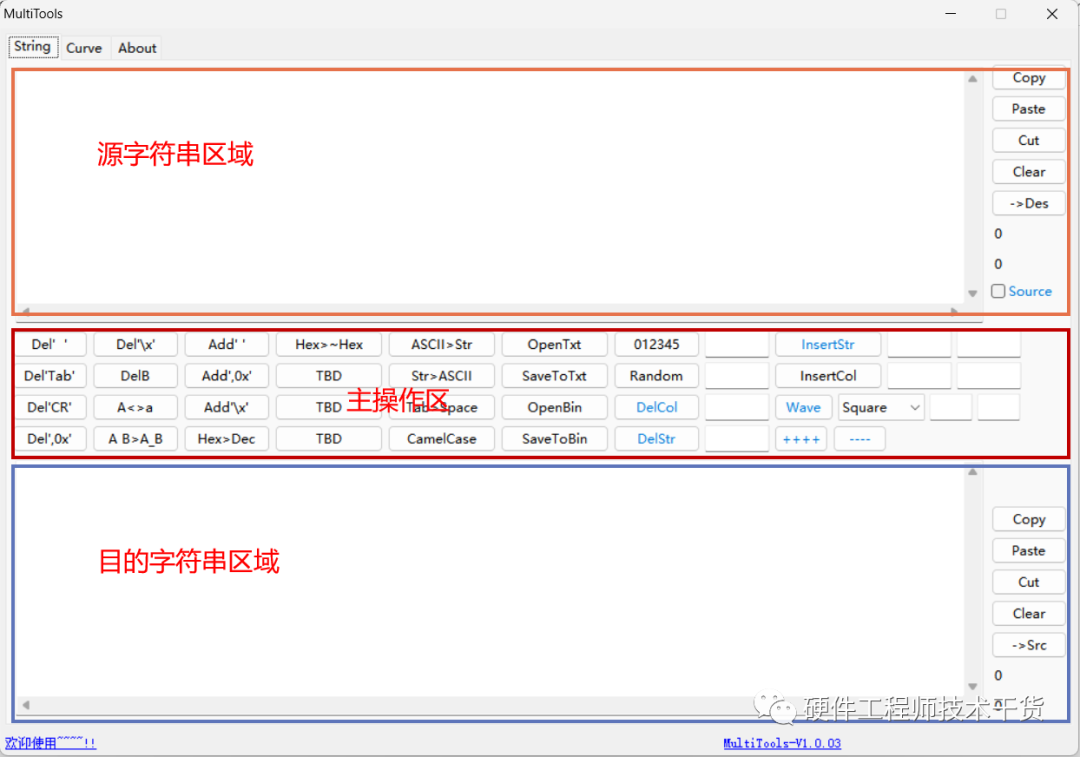Image resolution: width=1080 pixels, height=757 pixels.
Task: Click the Del'CR' button
Action: pos(50,408)
